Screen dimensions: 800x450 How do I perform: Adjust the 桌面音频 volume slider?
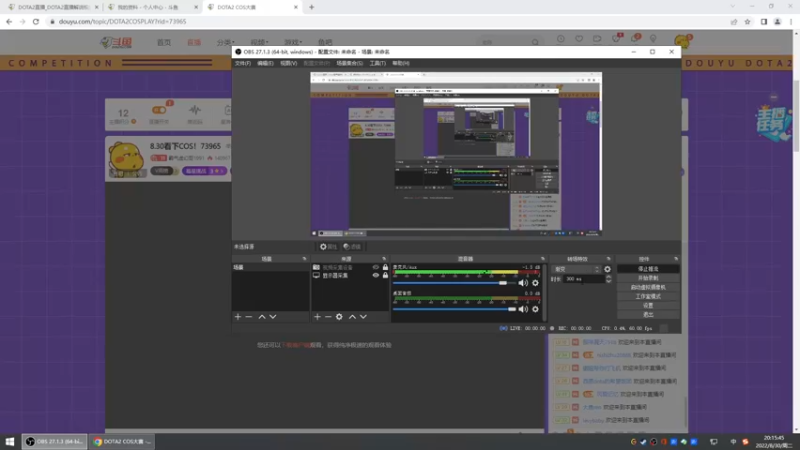tap(454, 309)
